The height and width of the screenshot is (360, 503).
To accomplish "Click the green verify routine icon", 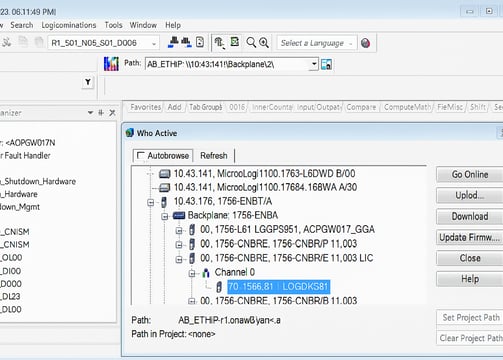I will pyautogui.click(x=235, y=42).
